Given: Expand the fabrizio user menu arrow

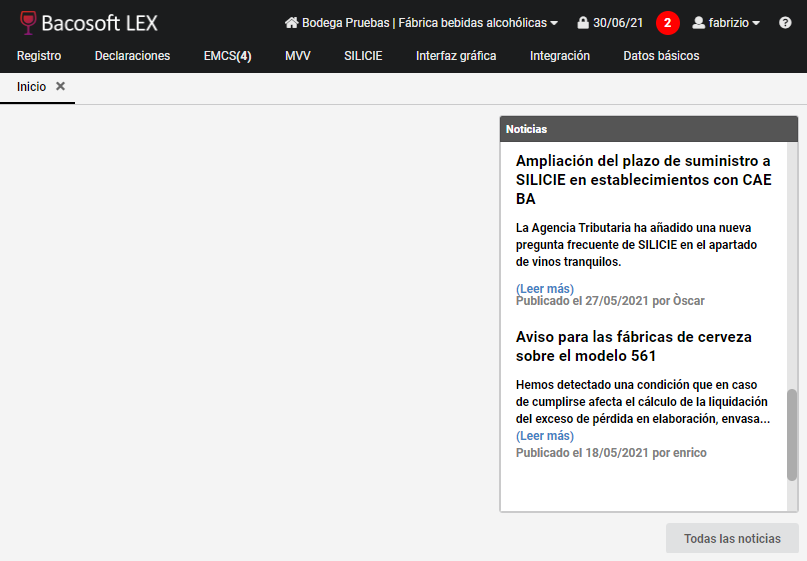Looking at the screenshot, I should click(x=756, y=23).
